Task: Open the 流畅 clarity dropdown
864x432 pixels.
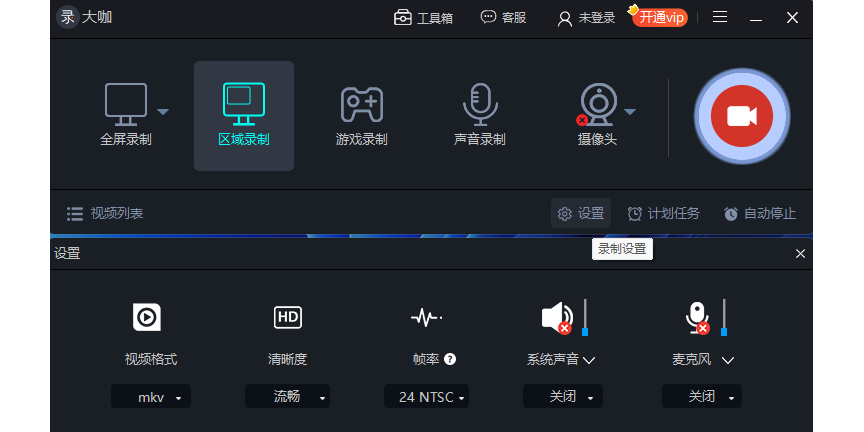Action: click(287, 396)
